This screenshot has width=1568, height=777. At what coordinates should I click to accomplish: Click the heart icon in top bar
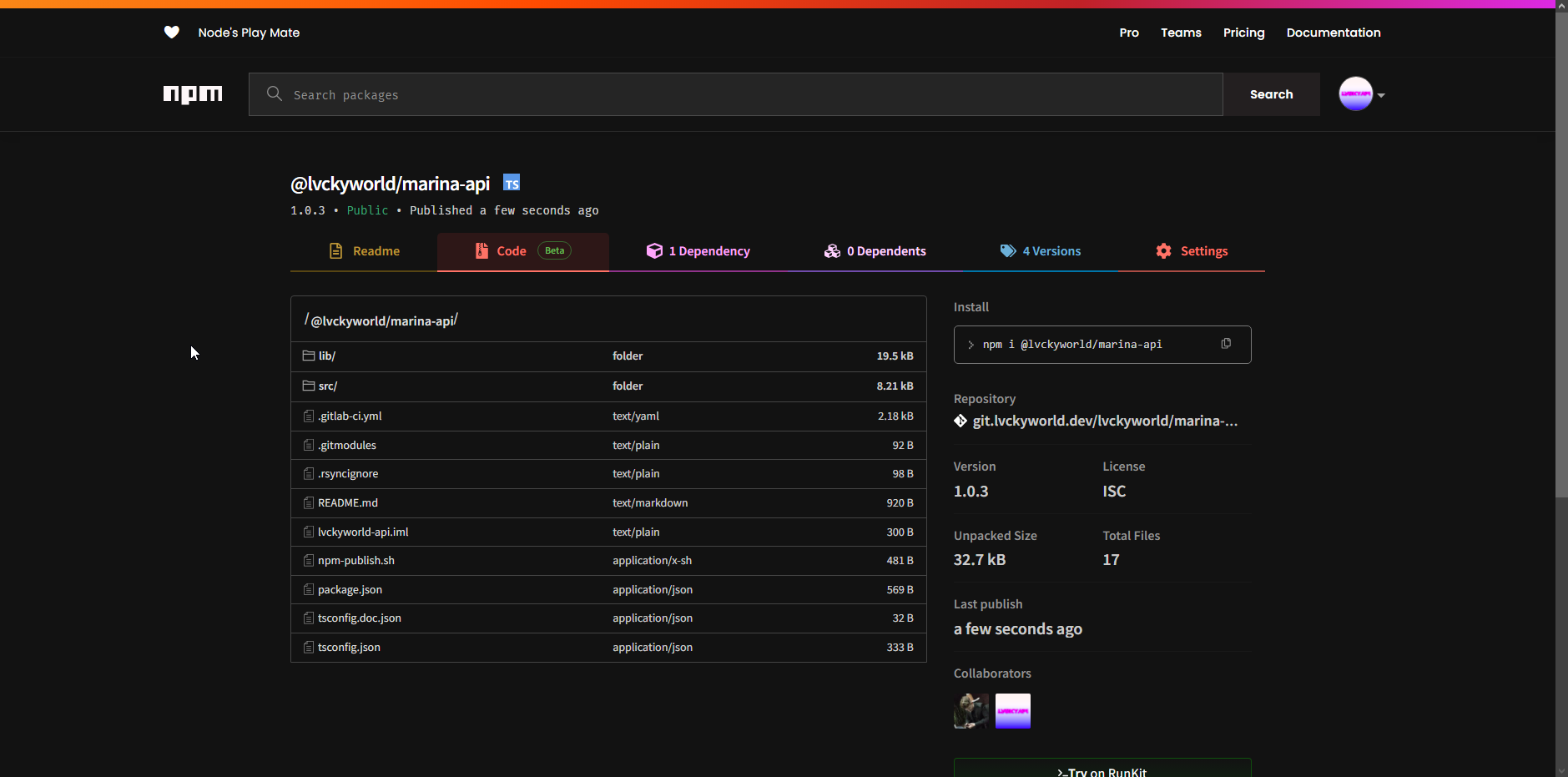(x=172, y=33)
